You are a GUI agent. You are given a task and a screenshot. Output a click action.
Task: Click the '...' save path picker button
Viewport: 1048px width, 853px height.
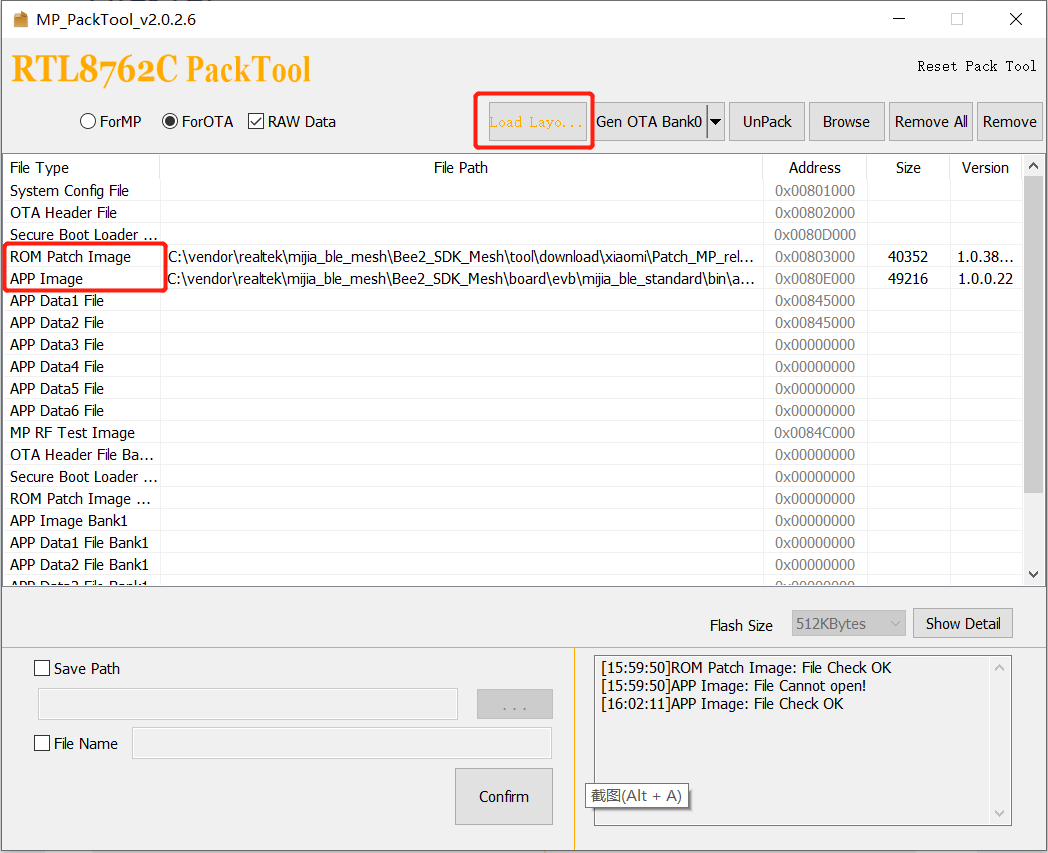coord(514,703)
